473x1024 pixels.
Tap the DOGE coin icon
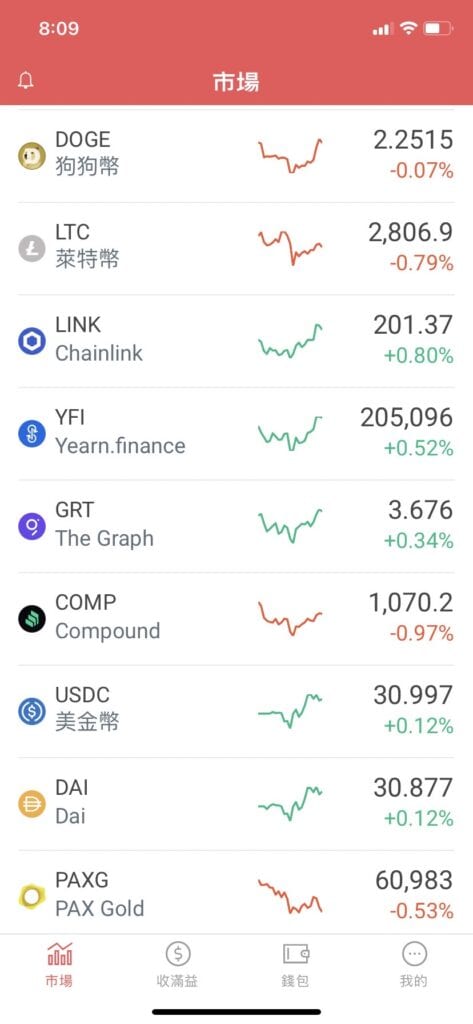[31, 155]
